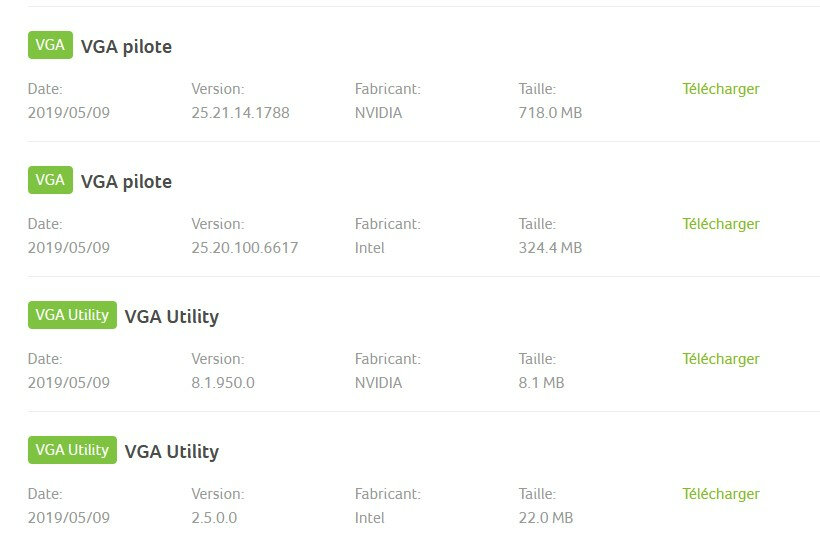Viewport: 820px width, 545px height.
Task: Click the 8.1 MB file size
Action: click(x=541, y=383)
